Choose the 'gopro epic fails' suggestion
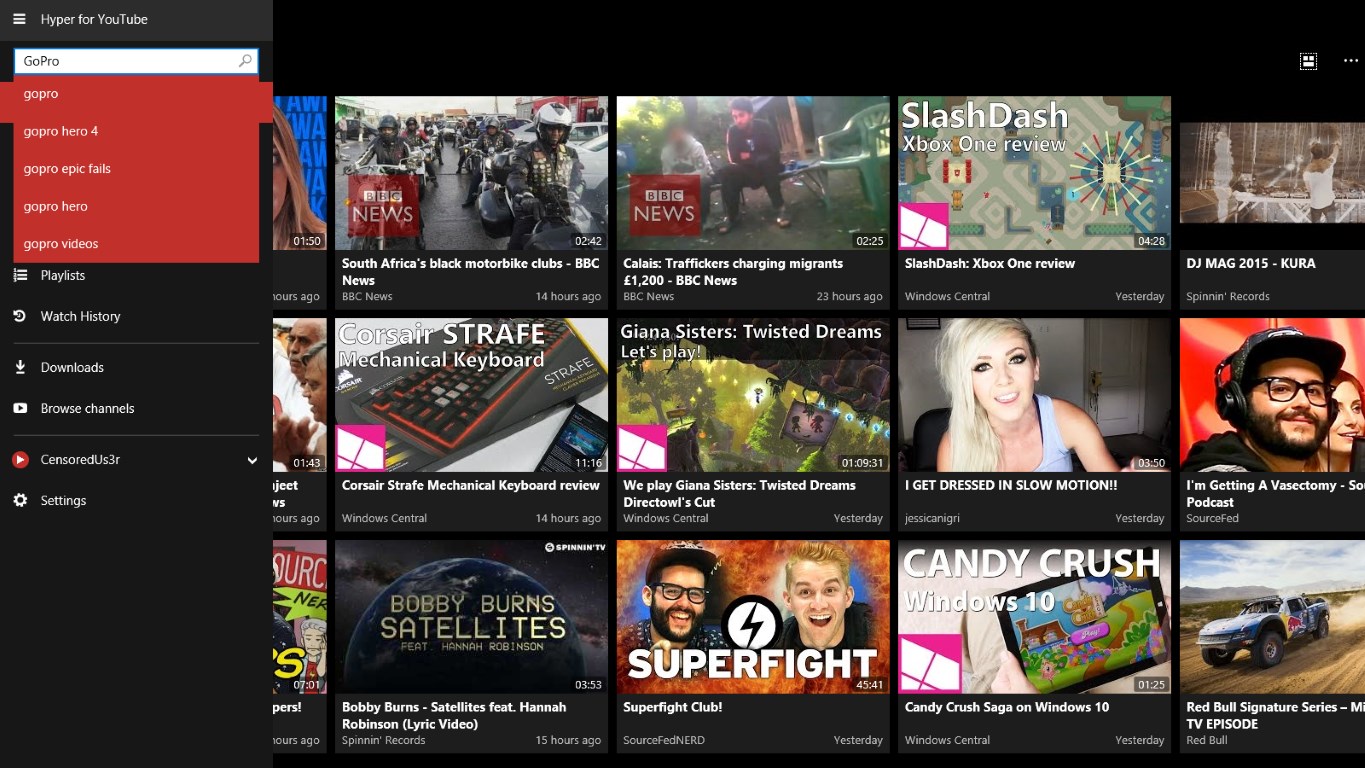1365x768 pixels. click(x=67, y=169)
